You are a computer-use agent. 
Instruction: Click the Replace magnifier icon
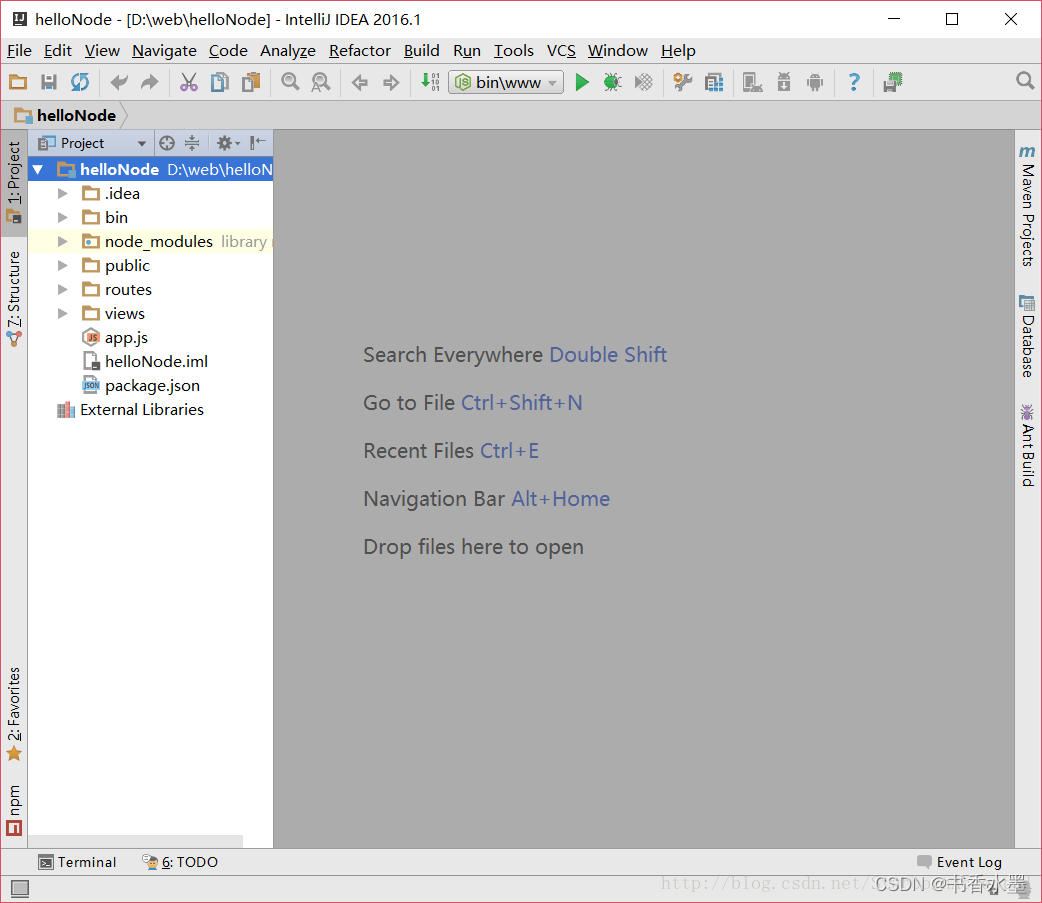[x=321, y=82]
